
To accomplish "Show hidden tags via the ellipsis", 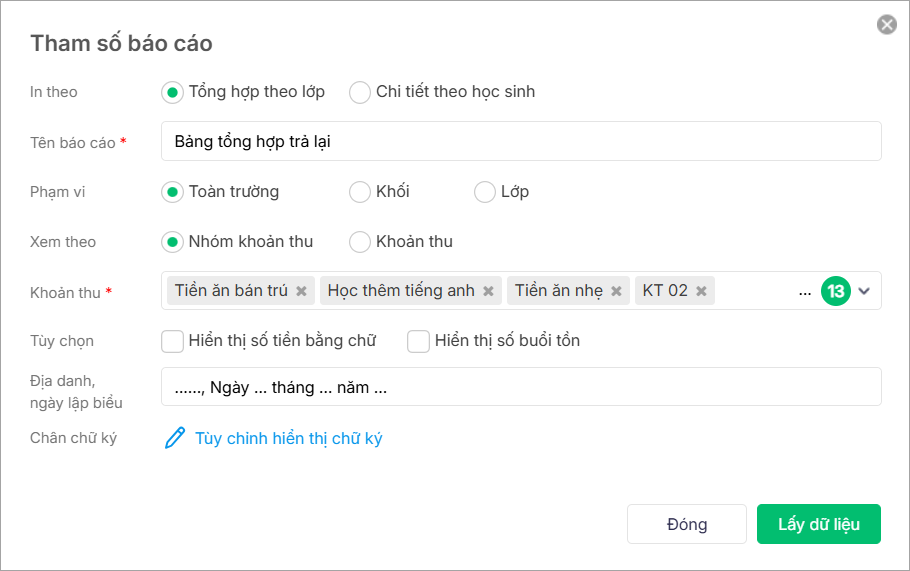I will click(805, 292).
